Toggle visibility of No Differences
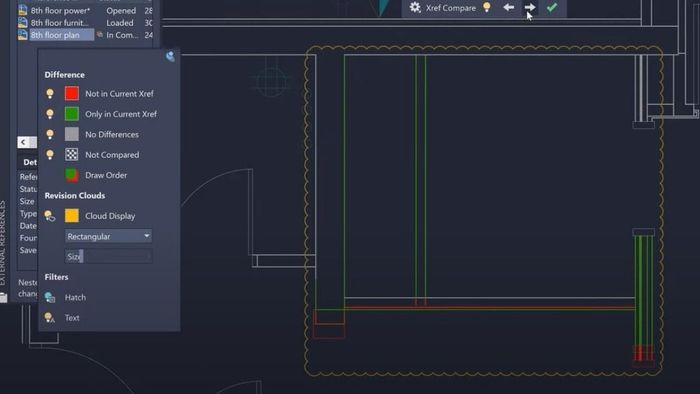The height and width of the screenshot is (394, 700). 50,134
